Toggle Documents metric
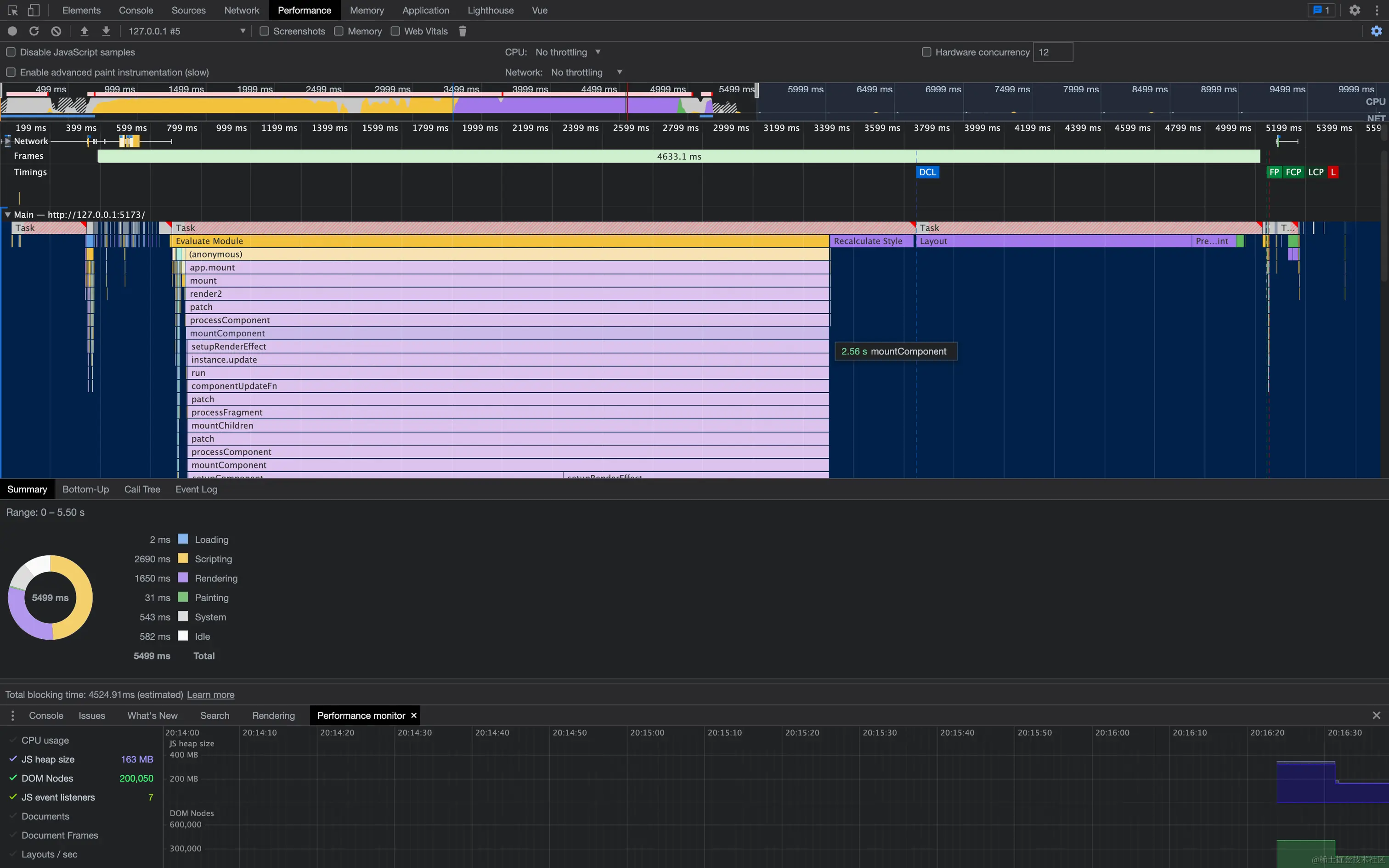This screenshot has width=1389, height=868. (x=12, y=816)
